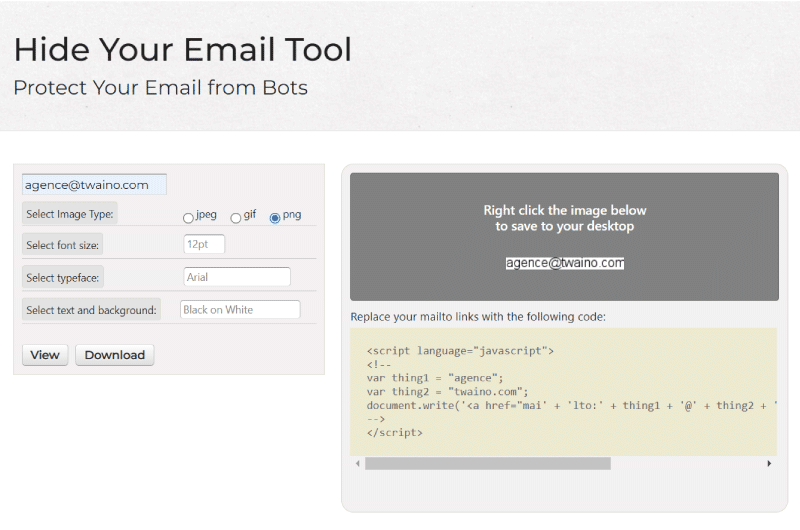Click the '<script language="javascript">' line
Viewport: 800px width, 530px height.
tap(460, 351)
